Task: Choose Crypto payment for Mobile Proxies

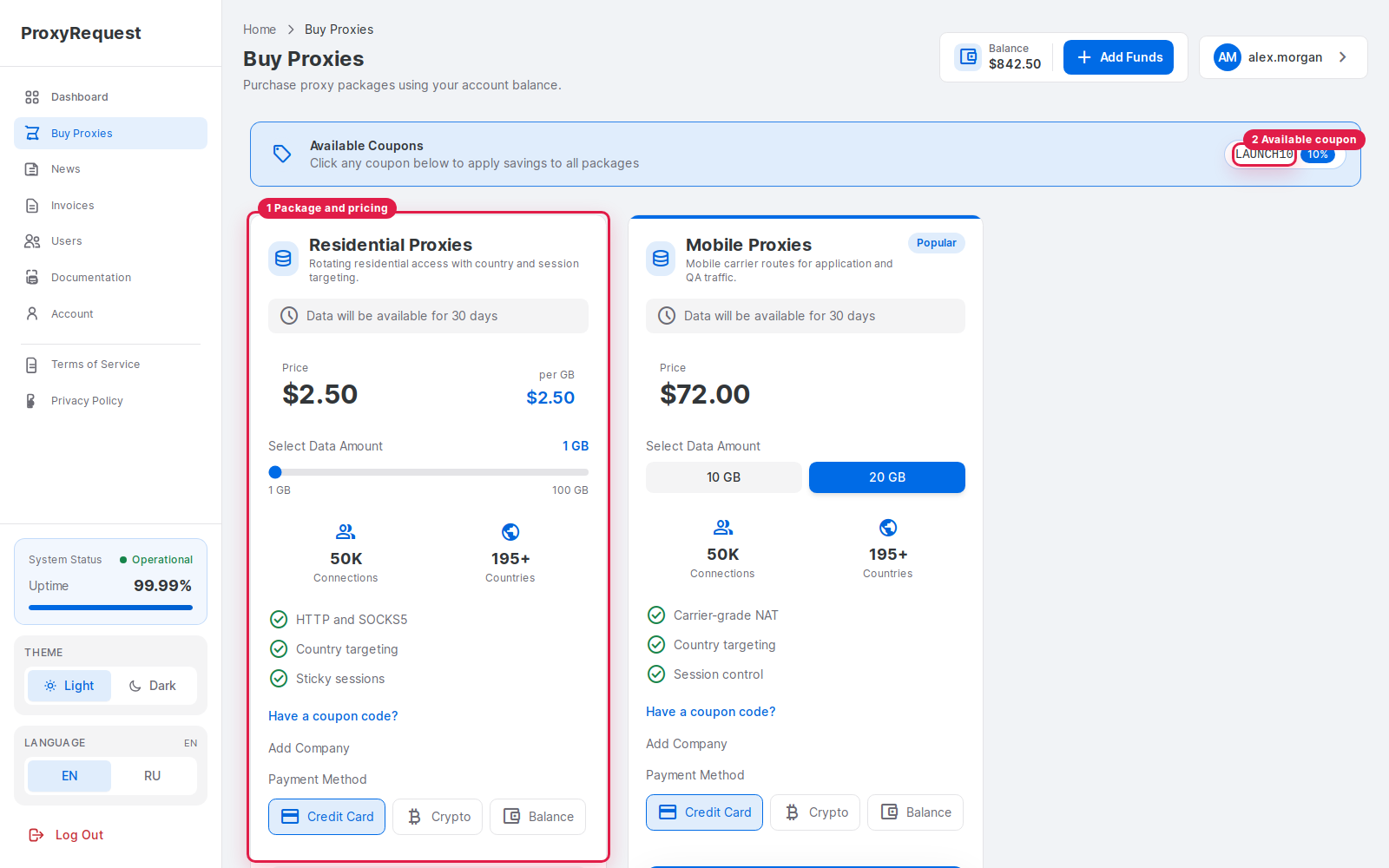Action: pos(815,812)
